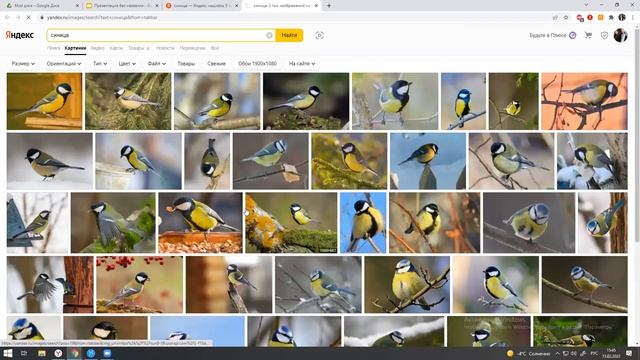The image size is (640, 360).
Task: Open the tit on lichen-covered mossy branch thumbnail
Action: tap(291, 223)
